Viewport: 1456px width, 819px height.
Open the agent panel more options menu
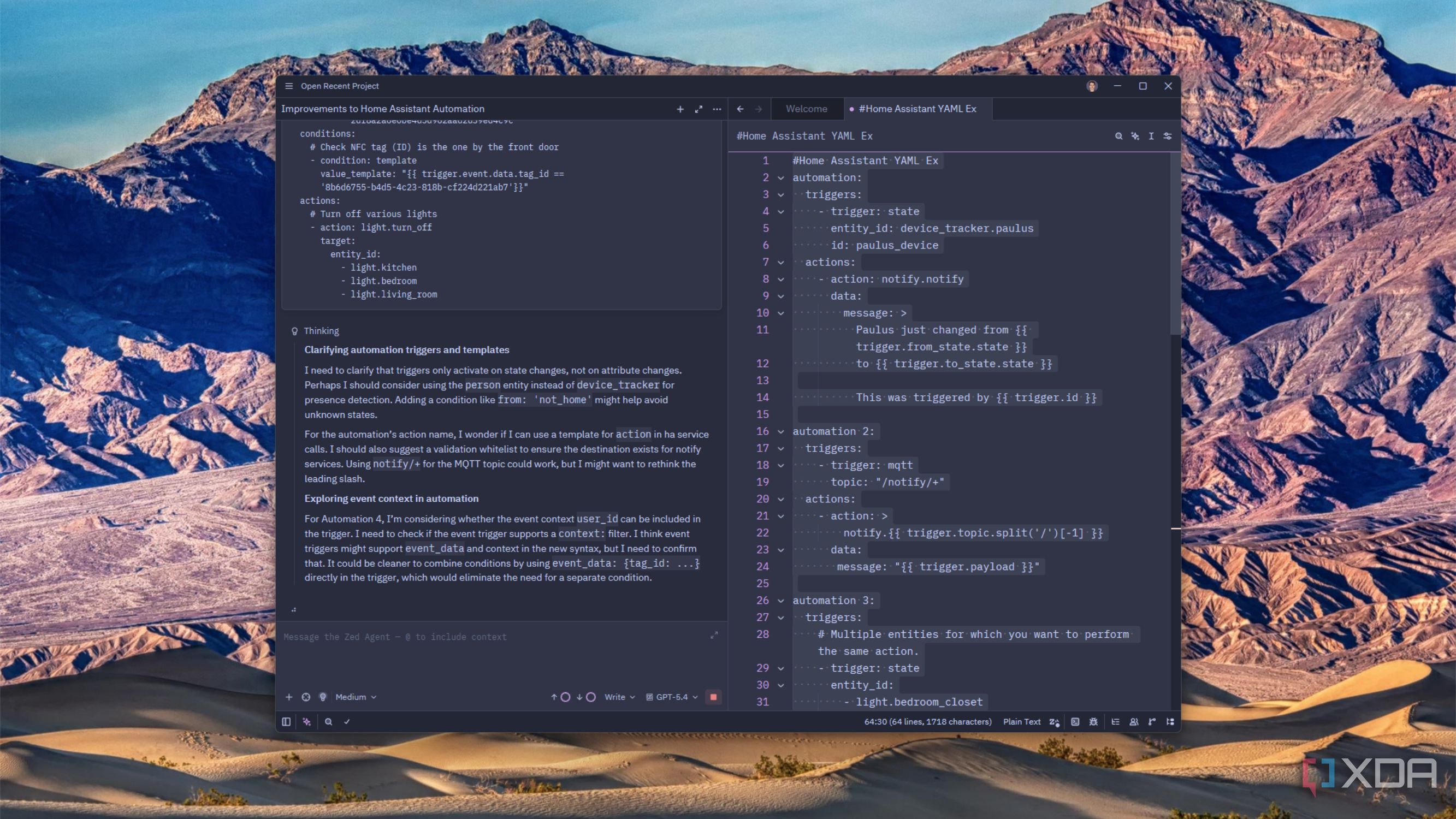point(717,109)
